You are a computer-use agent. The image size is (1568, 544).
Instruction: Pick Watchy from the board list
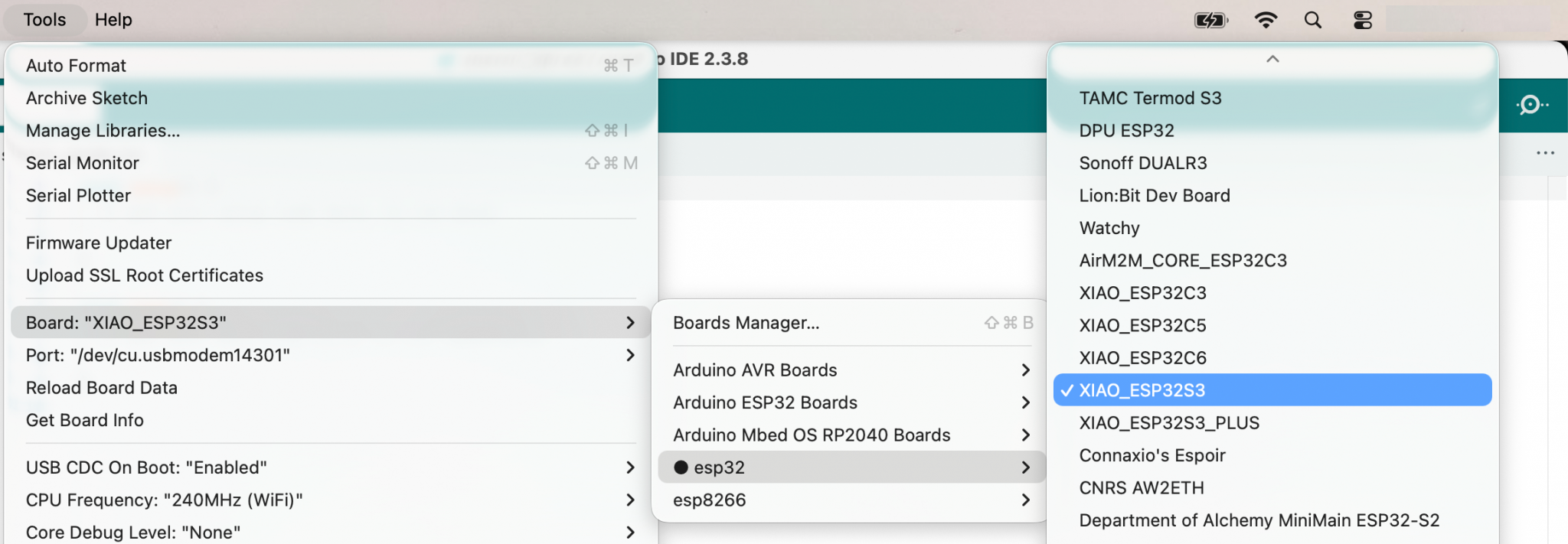tap(1109, 228)
